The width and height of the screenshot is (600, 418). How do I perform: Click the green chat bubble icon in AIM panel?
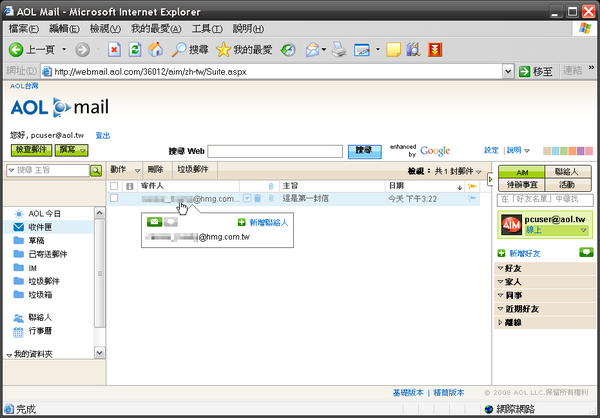pyautogui.click(x=586, y=252)
